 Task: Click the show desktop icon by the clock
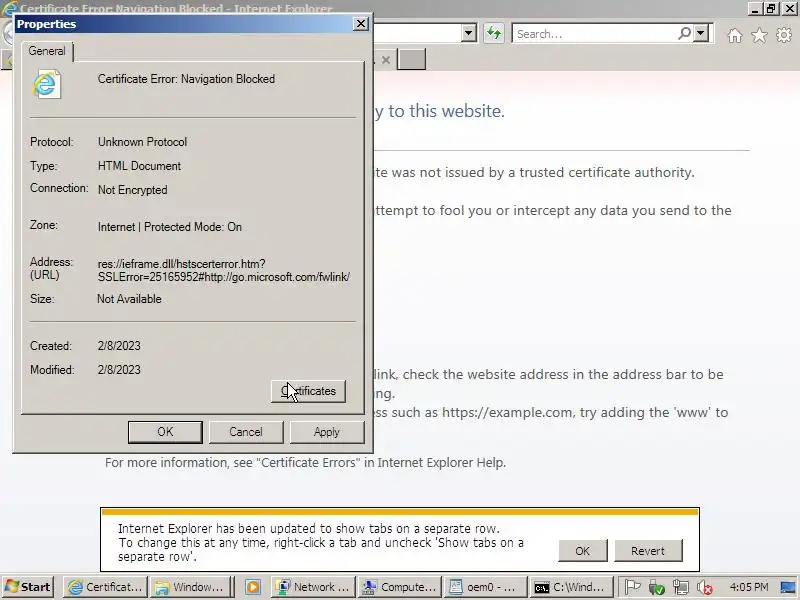(x=789, y=587)
